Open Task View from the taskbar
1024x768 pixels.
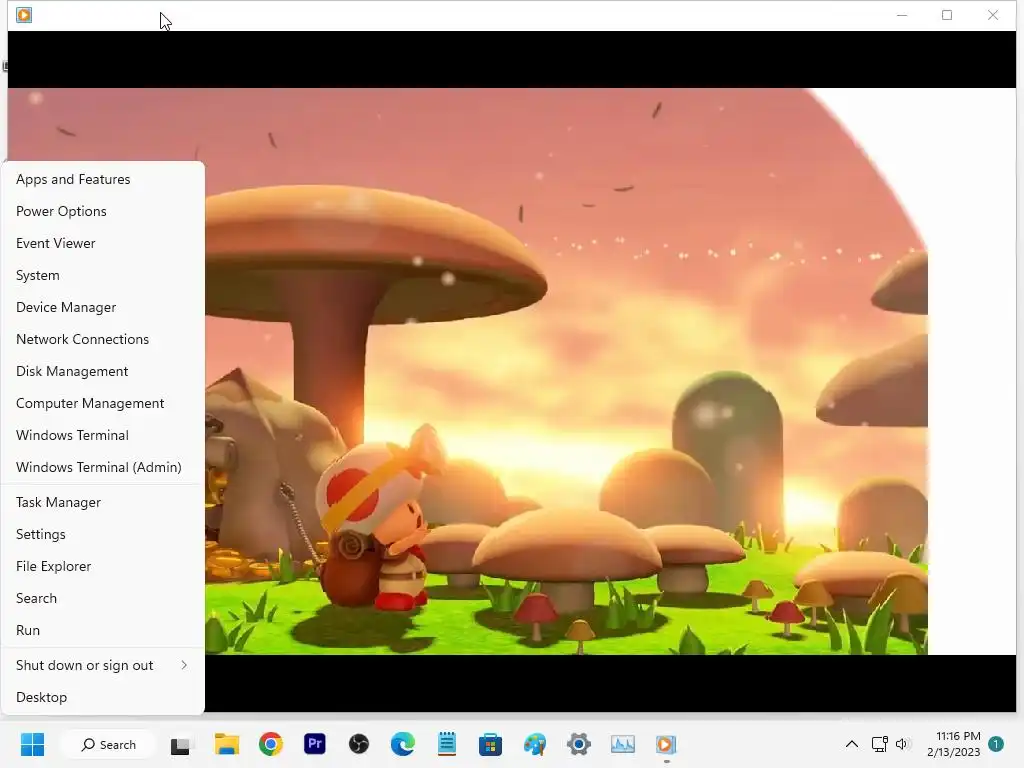180,745
